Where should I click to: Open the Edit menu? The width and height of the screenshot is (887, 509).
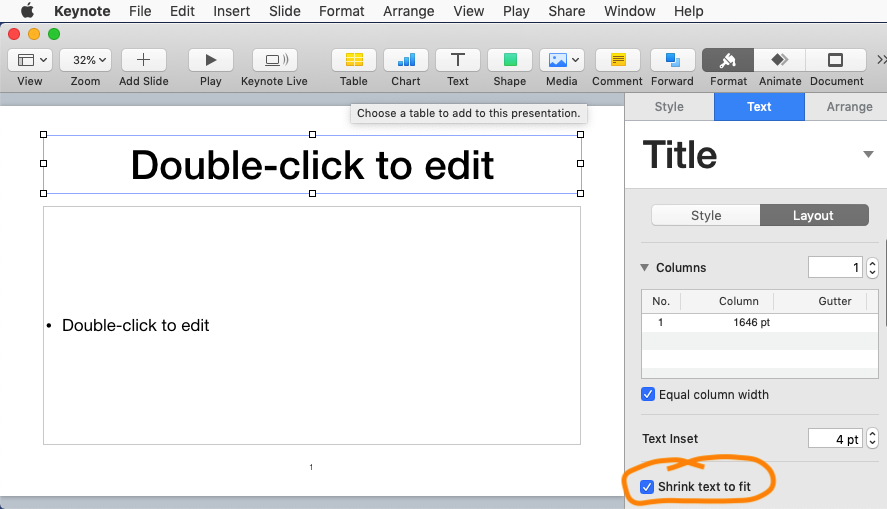pyautogui.click(x=182, y=11)
